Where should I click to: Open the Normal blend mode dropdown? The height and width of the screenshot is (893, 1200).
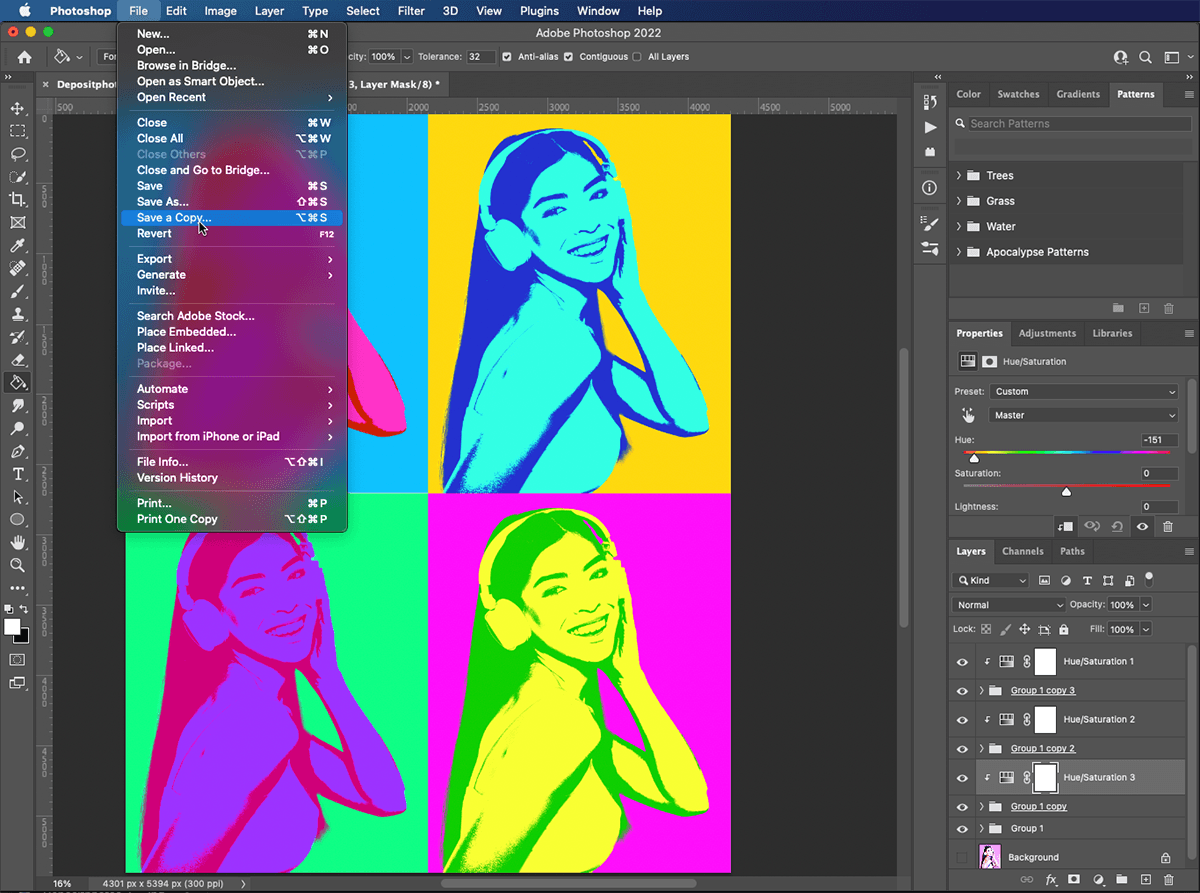1007,605
